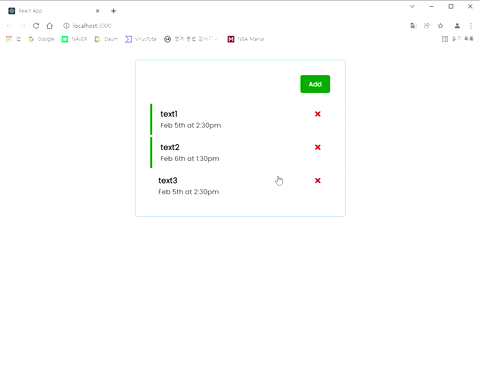This screenshot has height=388, width=480.
Task: Click the green Add button
Action: point(315,84)
